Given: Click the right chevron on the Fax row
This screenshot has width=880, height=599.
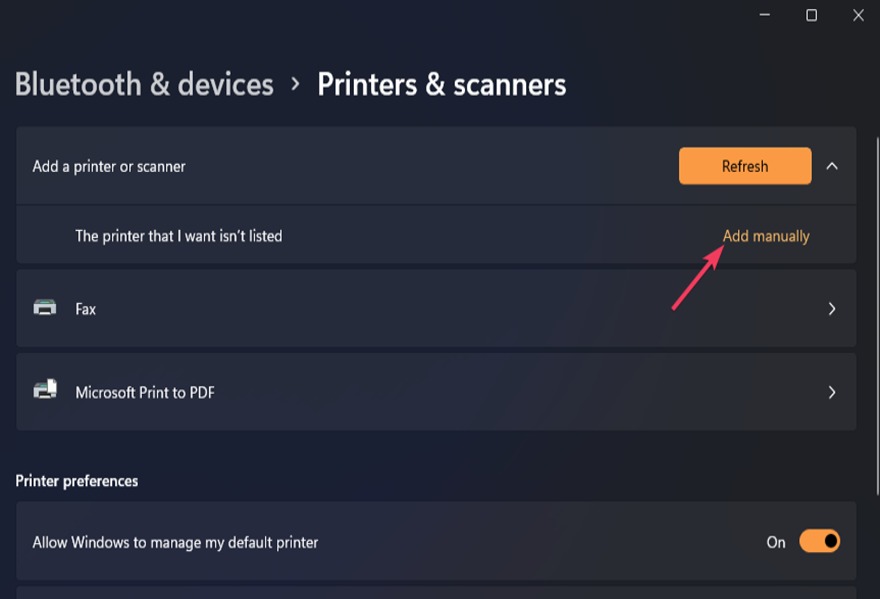Looking at the screenshot, I should [833, 309].
